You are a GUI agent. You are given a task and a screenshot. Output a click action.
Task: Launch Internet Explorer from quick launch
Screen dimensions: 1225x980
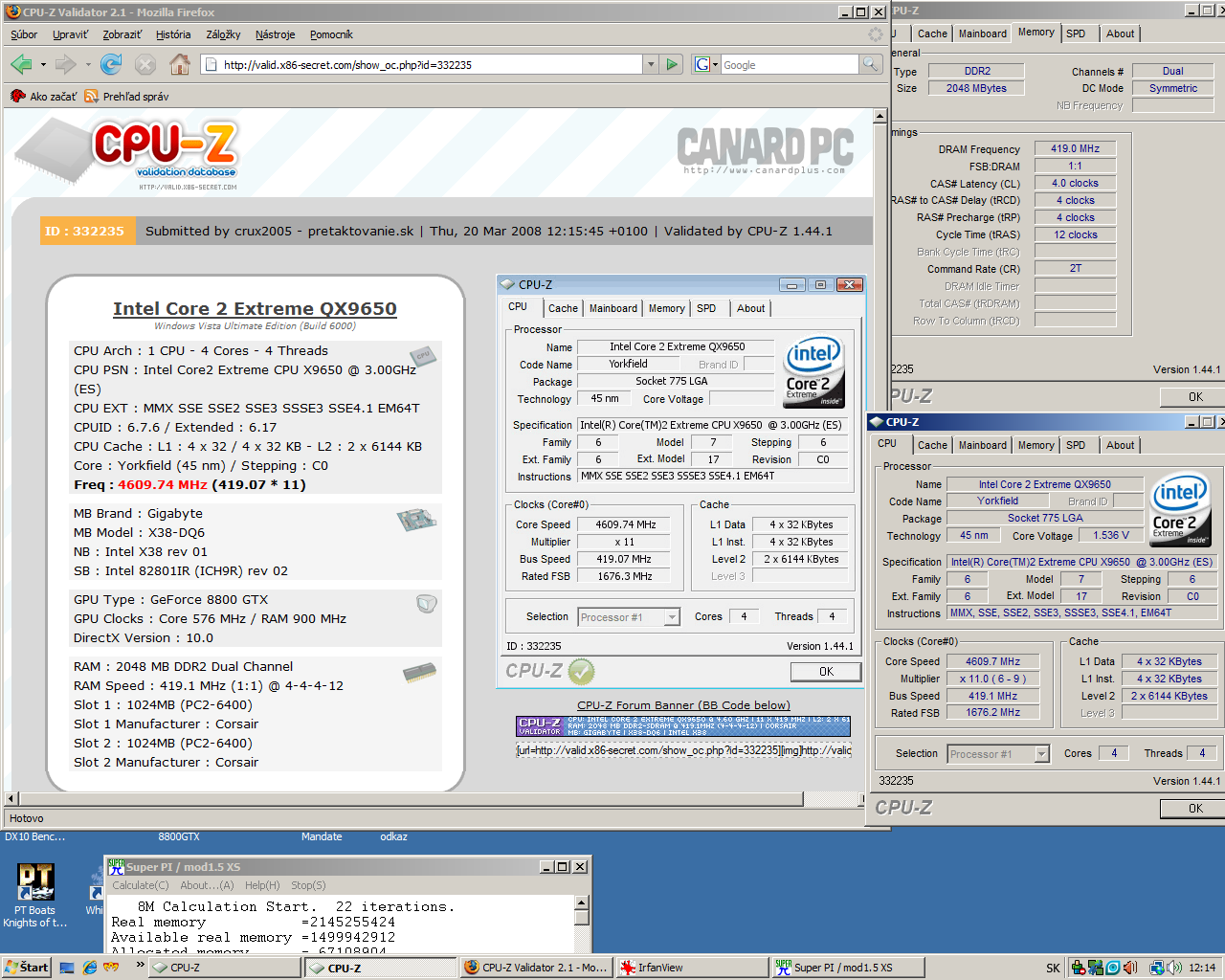(x=89, y=968)
